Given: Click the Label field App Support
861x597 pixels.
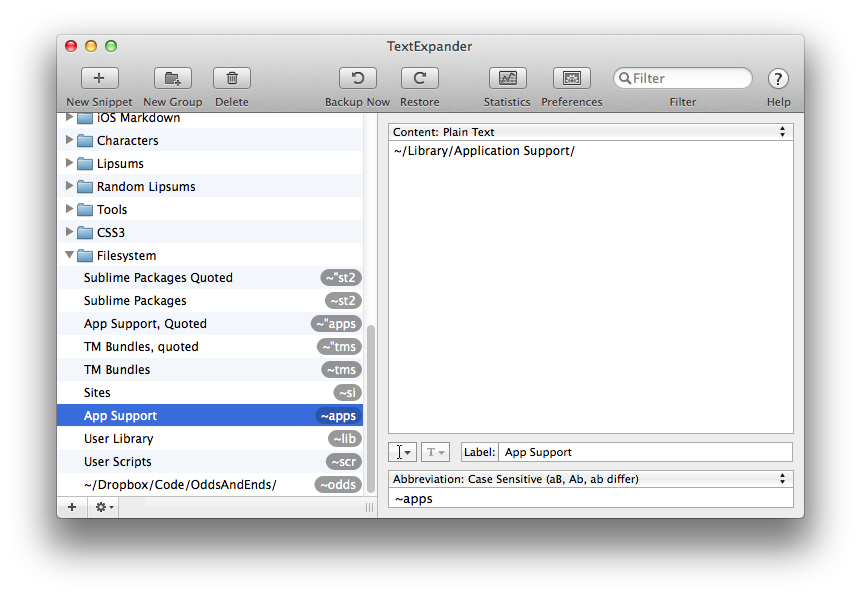Looking at the screenshot, I should [x=645, y=452].
